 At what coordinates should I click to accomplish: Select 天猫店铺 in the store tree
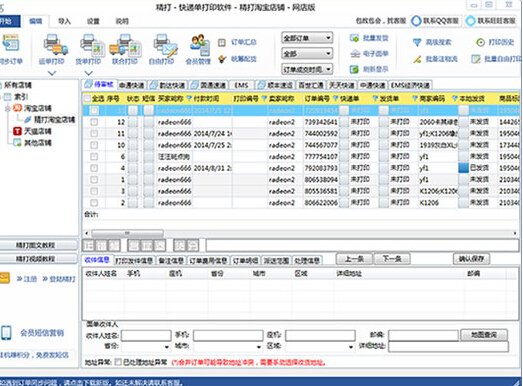(32, 131)
